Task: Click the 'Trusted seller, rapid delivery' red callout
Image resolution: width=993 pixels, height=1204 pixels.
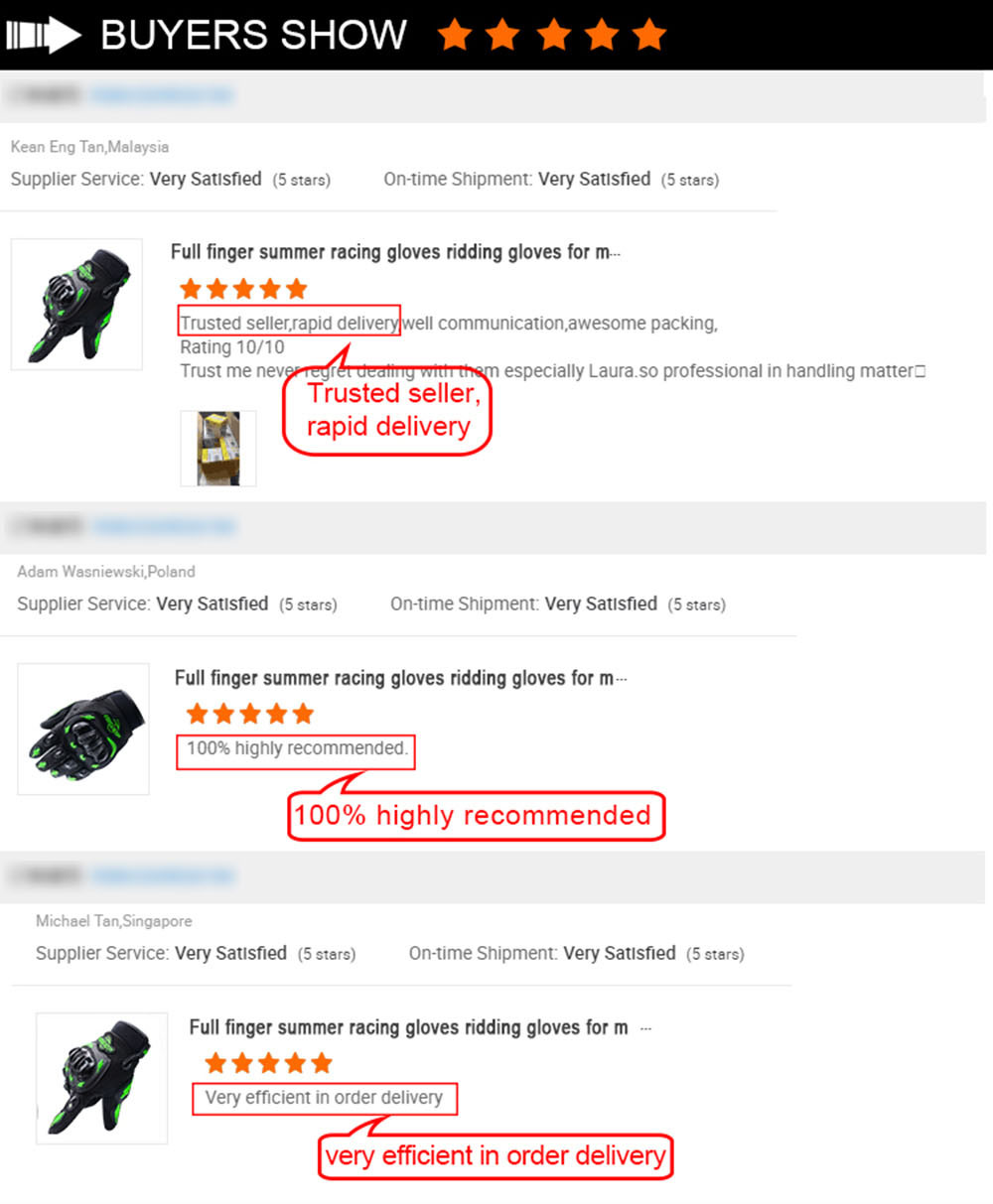Action: point(388,410)
